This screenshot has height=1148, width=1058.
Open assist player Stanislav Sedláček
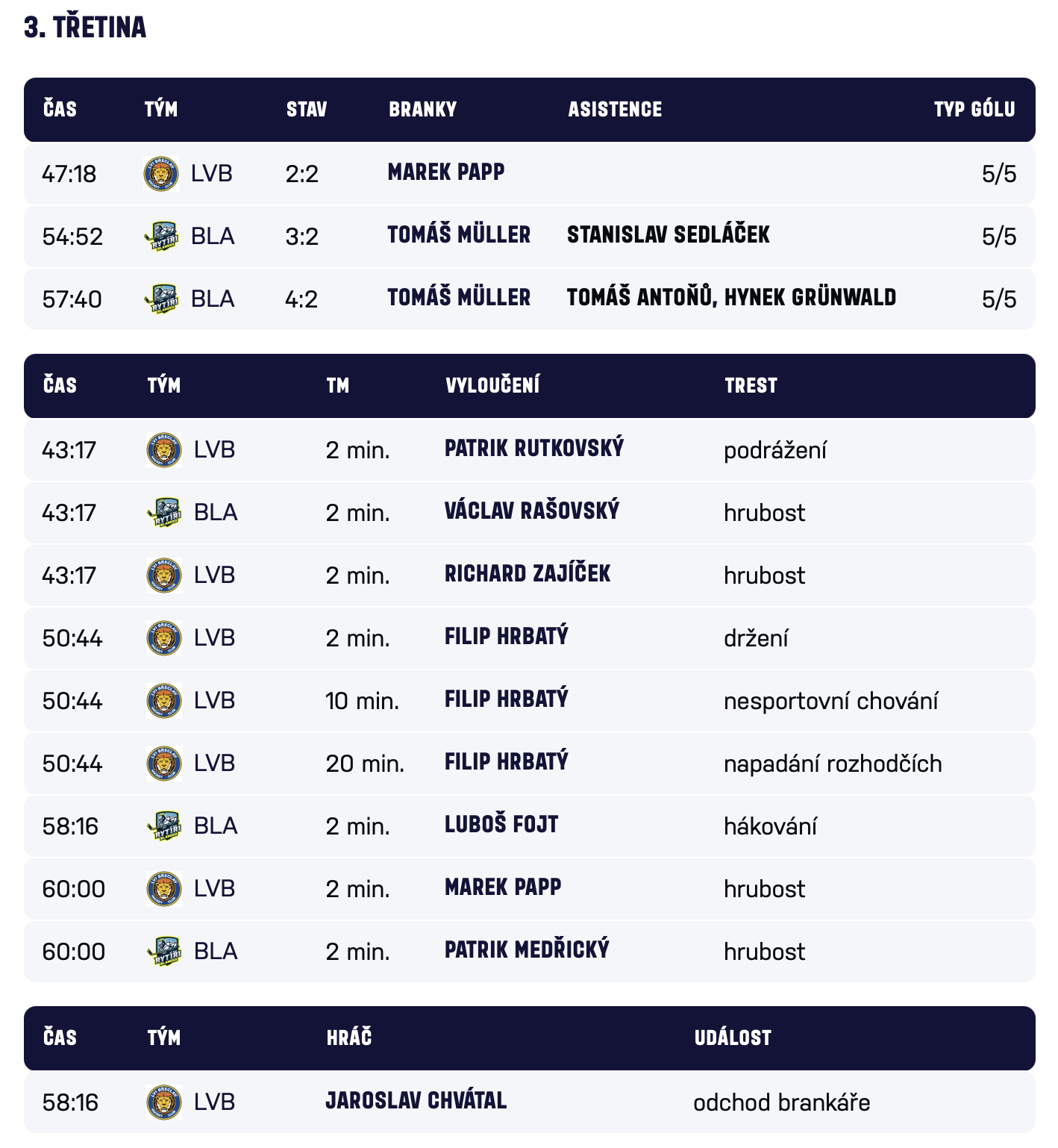[x=668, y=235]
